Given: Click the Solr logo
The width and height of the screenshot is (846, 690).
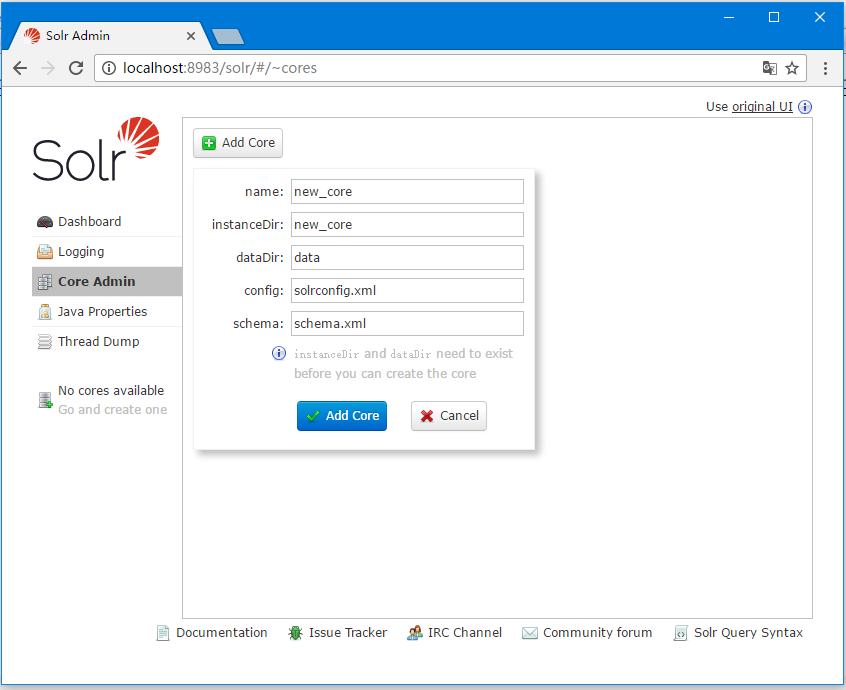Looking at the screenshot, I should point(96,149).
